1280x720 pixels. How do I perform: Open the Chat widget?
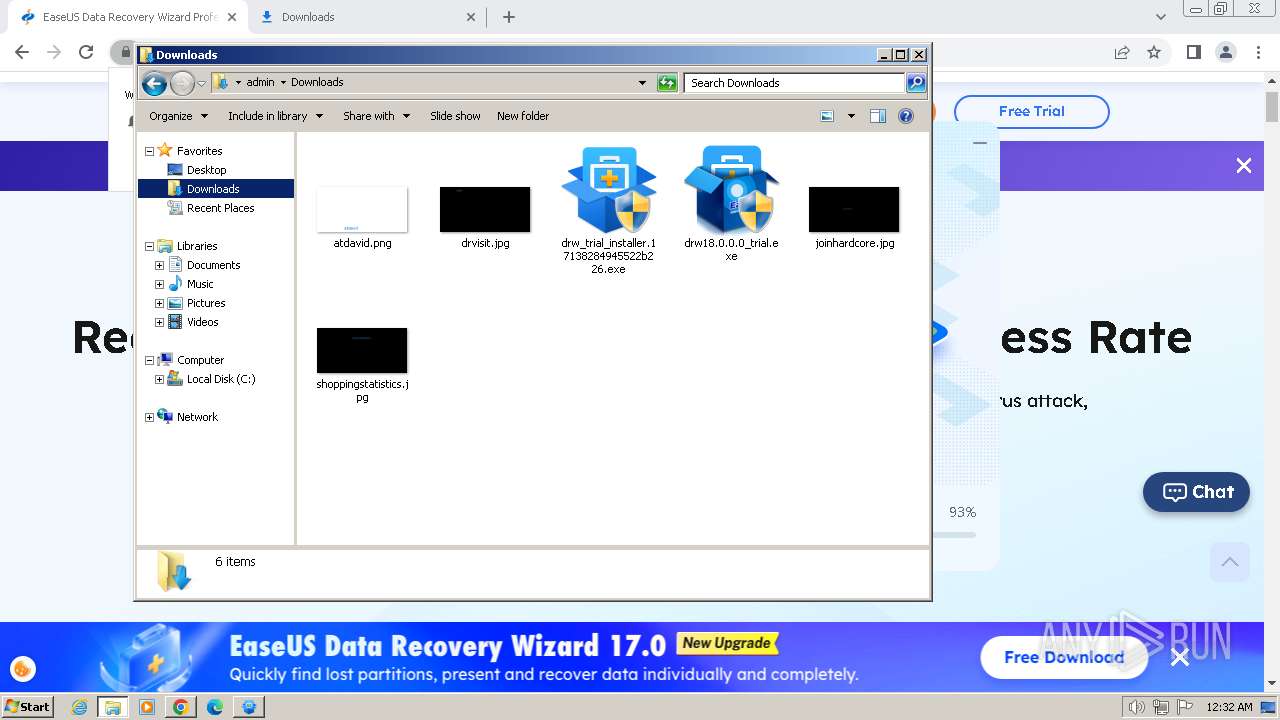[x=1196, y=492]
